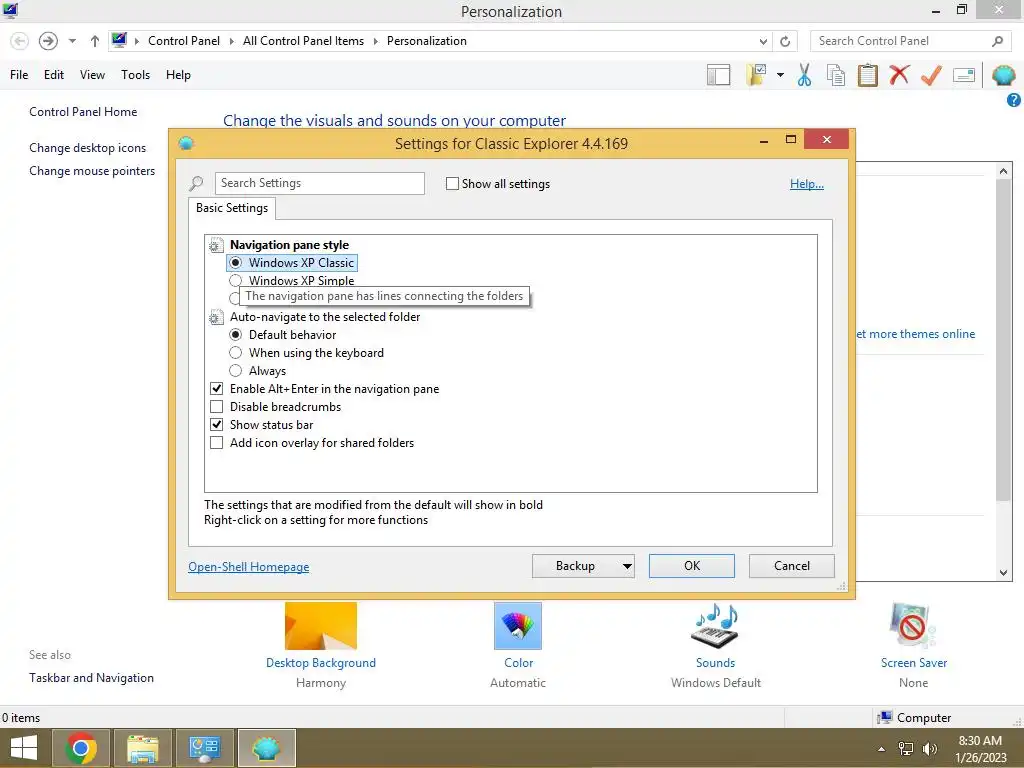1024x768 pixels.
Task: Click OK in Classic Explorer settings
Action: [692, 566]
